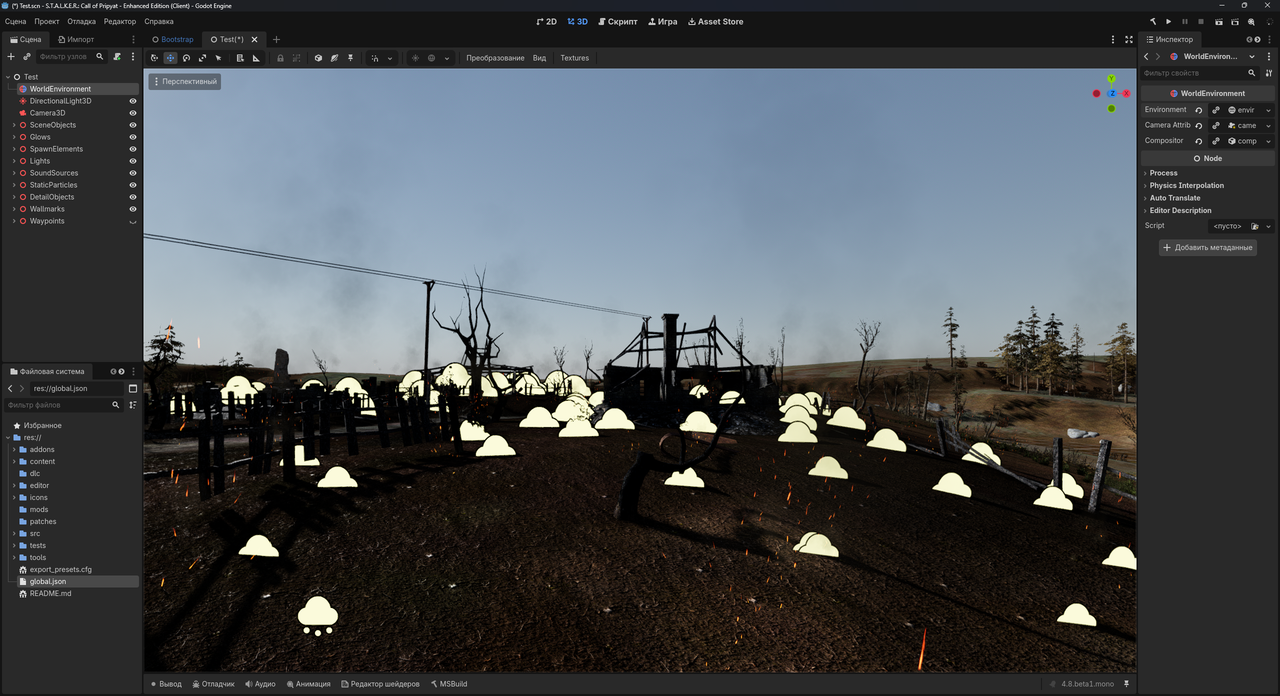Click the Добавить метаданные button
Screen dimensions: 1280x696
coord(1208,247)
